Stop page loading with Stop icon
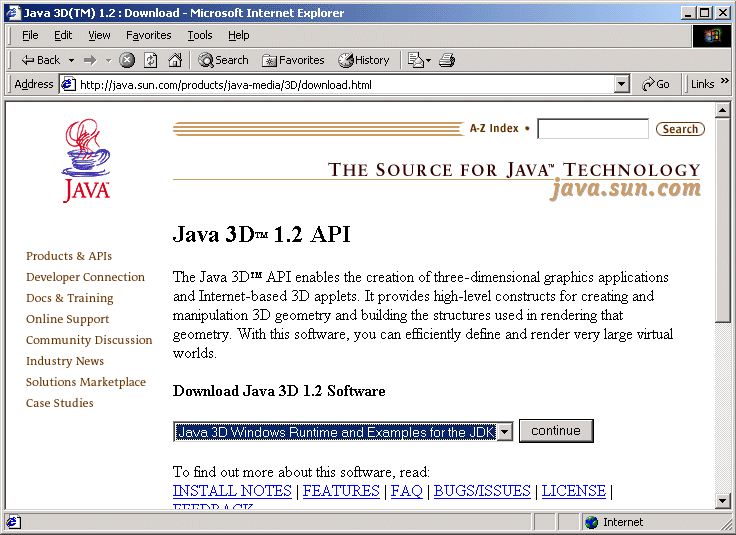This screenshot has width=736, height=535. 127,60
